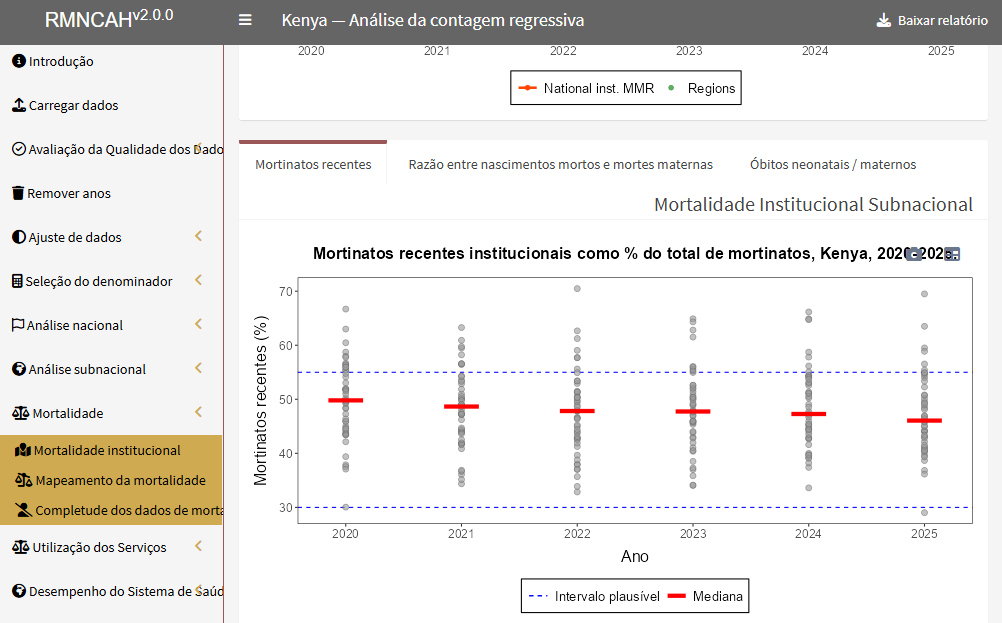Expand the Utilização dos Serviços chevron
This screenshot has height=623, width=1002.
coord(199,546)
